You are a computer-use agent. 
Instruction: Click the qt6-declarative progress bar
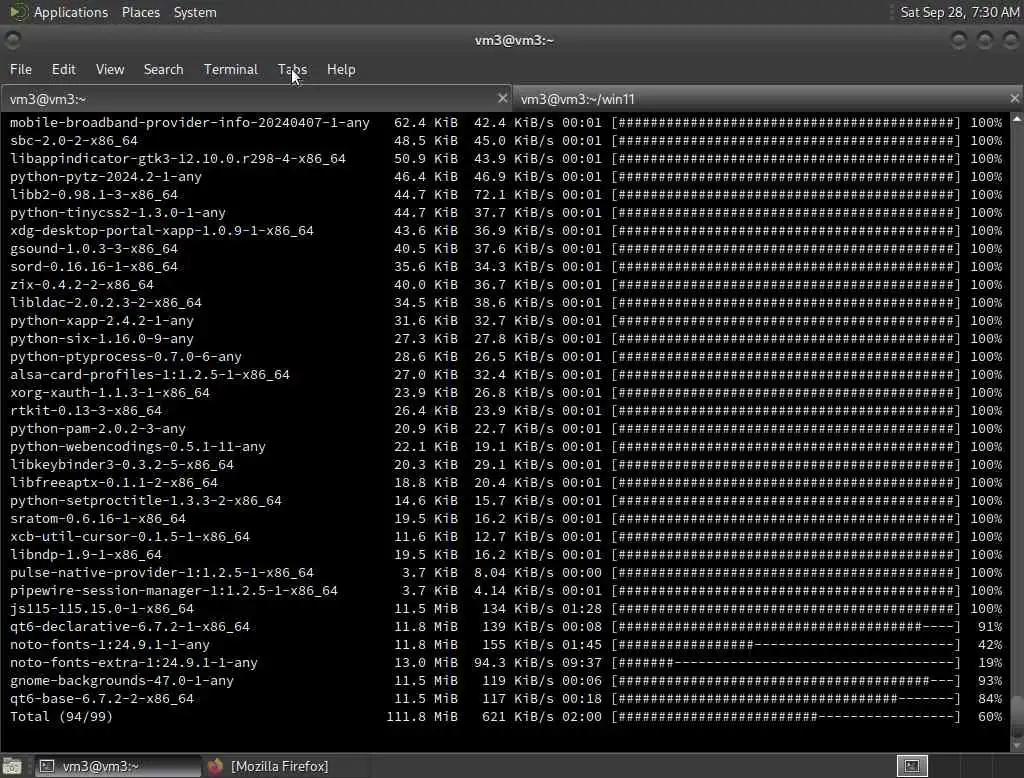[x=786, y=626]
